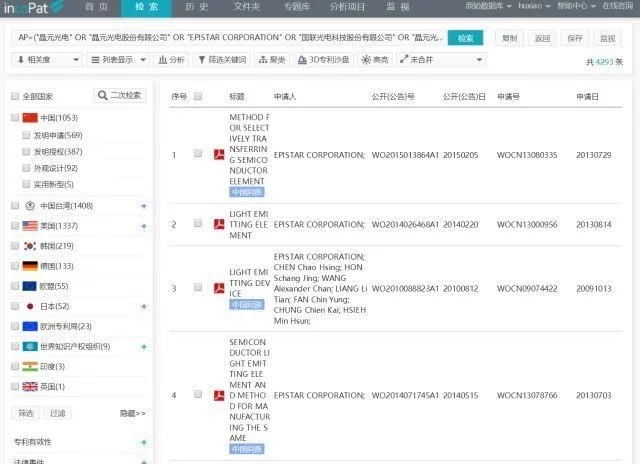Click the teal 检索 search button
The width and height of the screenshot is (640, 464).
tap(465, 38)
